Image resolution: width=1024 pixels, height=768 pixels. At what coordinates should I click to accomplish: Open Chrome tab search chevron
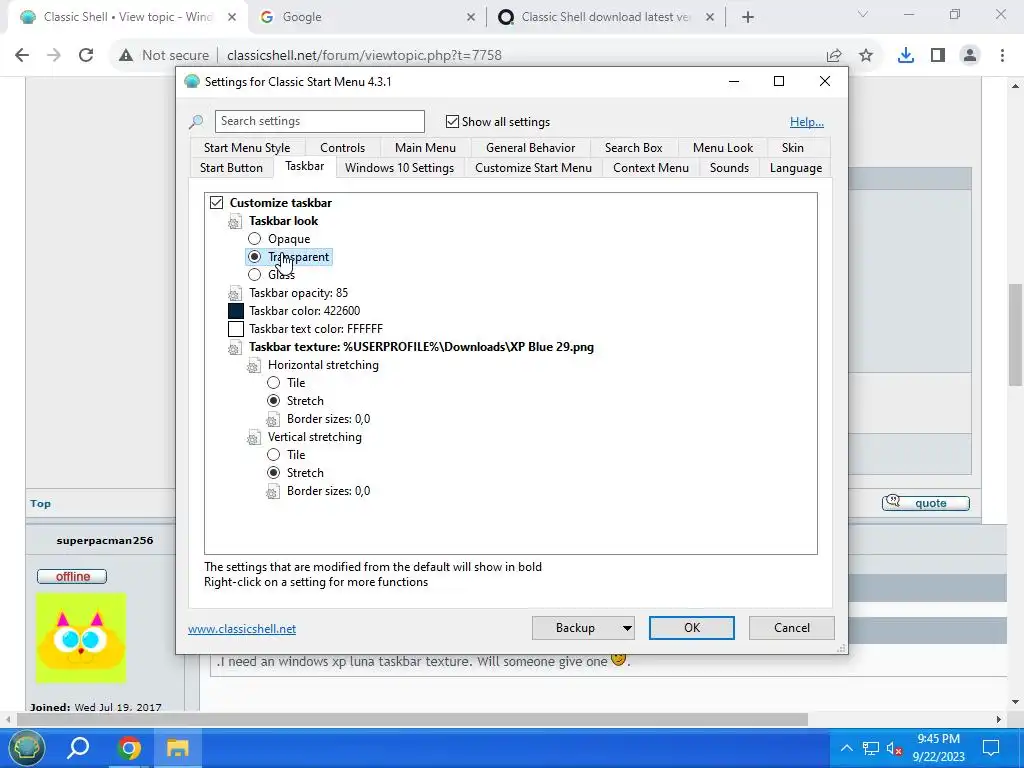[863, 14]
